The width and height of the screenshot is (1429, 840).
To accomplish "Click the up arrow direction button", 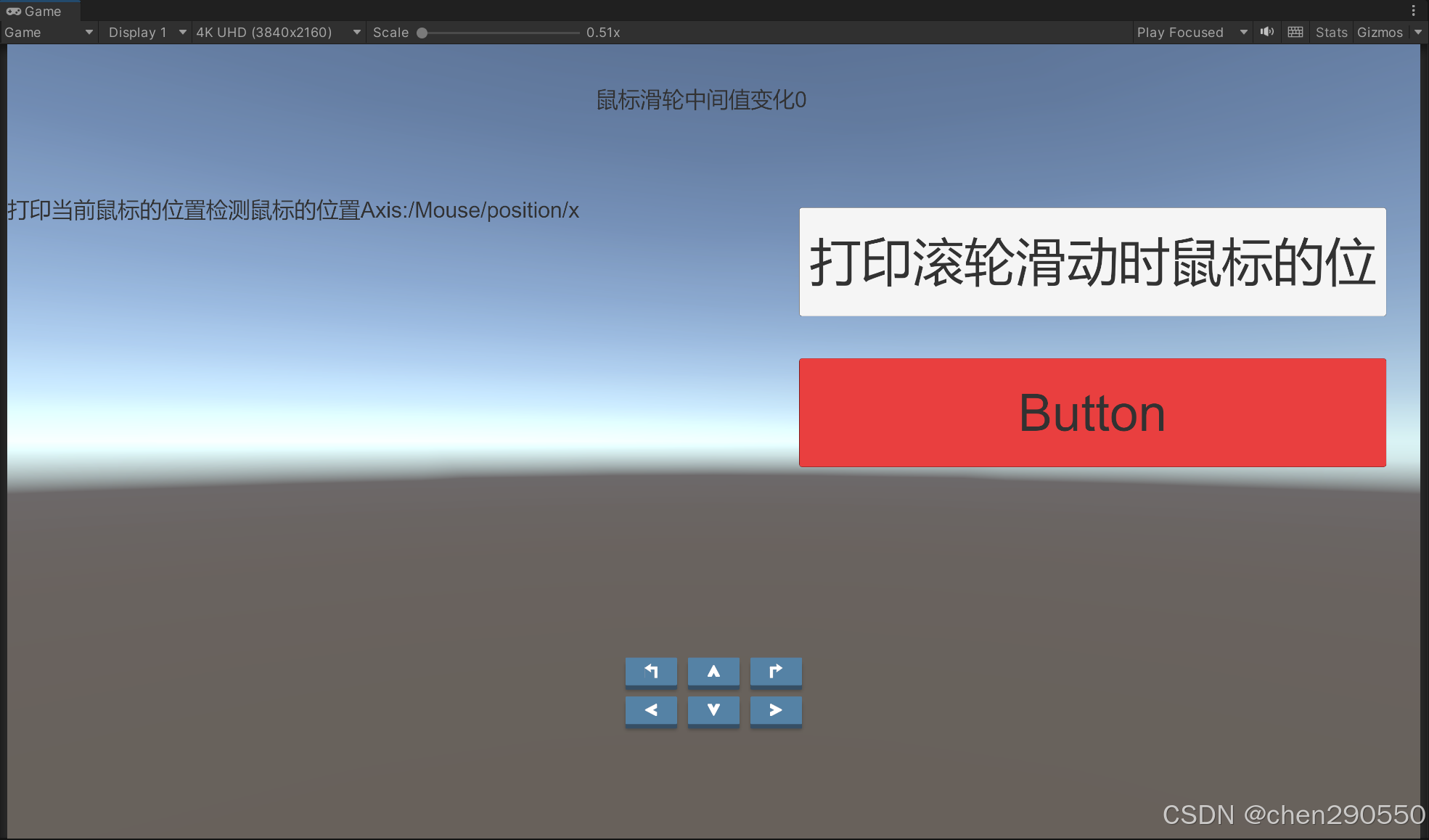I will [x=713, y=672].
